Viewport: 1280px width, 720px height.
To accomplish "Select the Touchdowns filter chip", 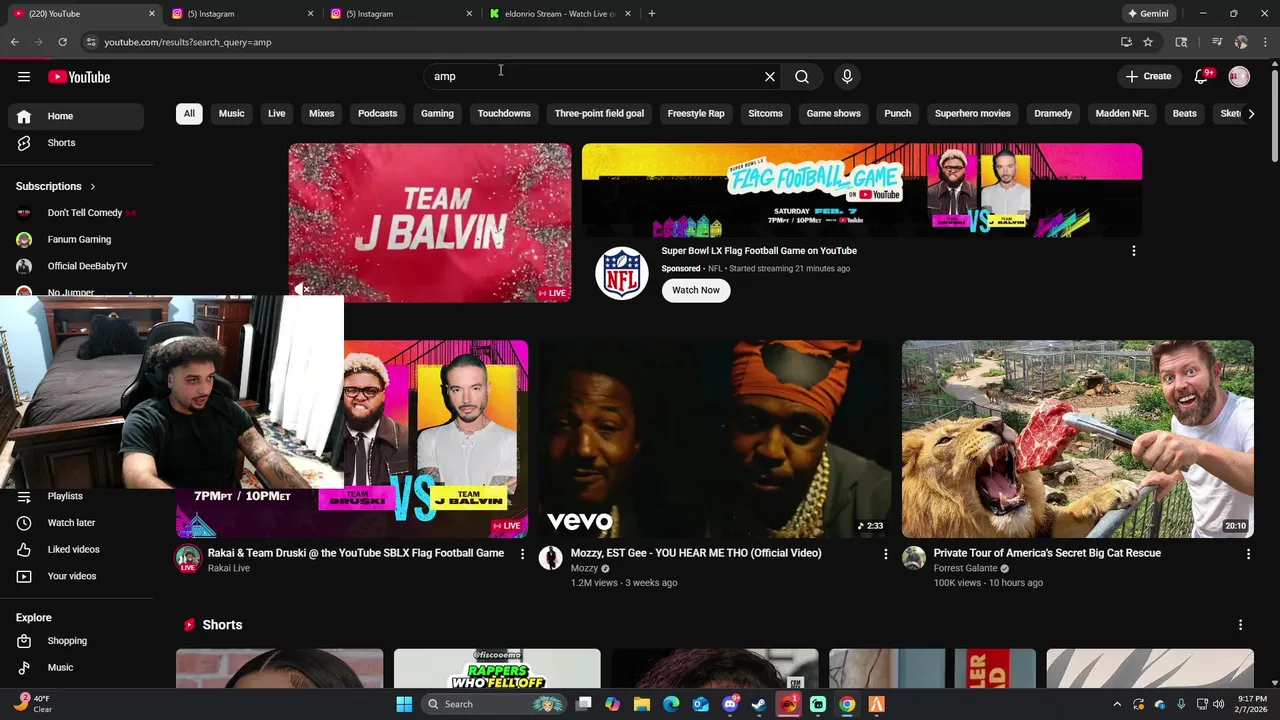I will tap(504, 113).
